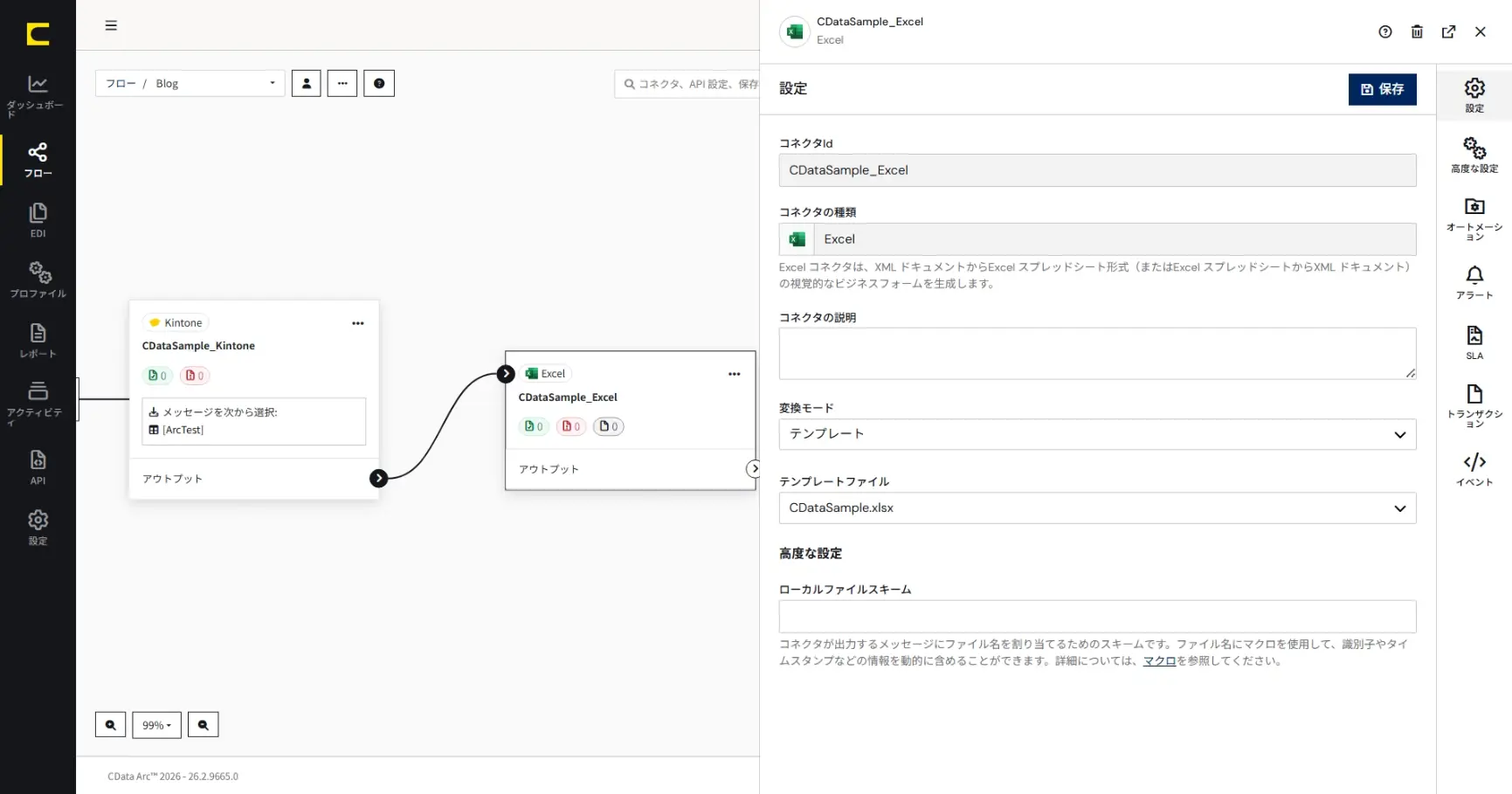Switch to the 設定 tab in the right panel
1512x794 pixels.
click(x=1474, y=95)
